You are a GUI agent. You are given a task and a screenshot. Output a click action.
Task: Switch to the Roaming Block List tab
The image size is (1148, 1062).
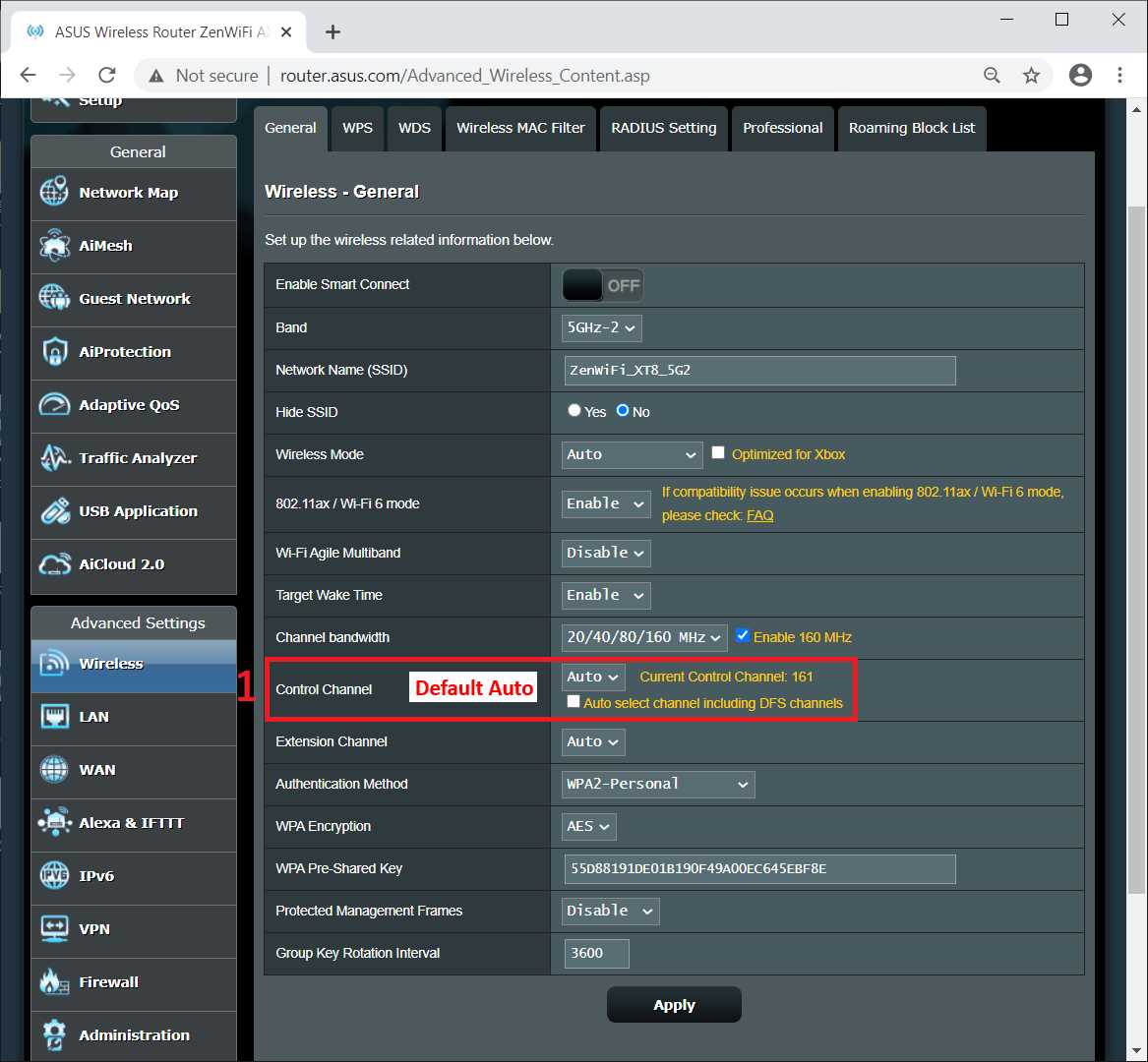912,128
